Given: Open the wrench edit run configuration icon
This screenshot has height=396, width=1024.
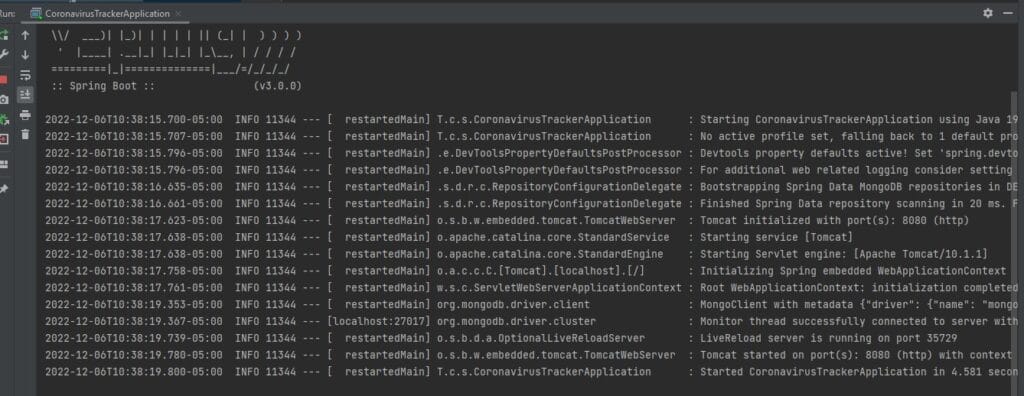Looking at the screenshot, I should tap(4, 55).
